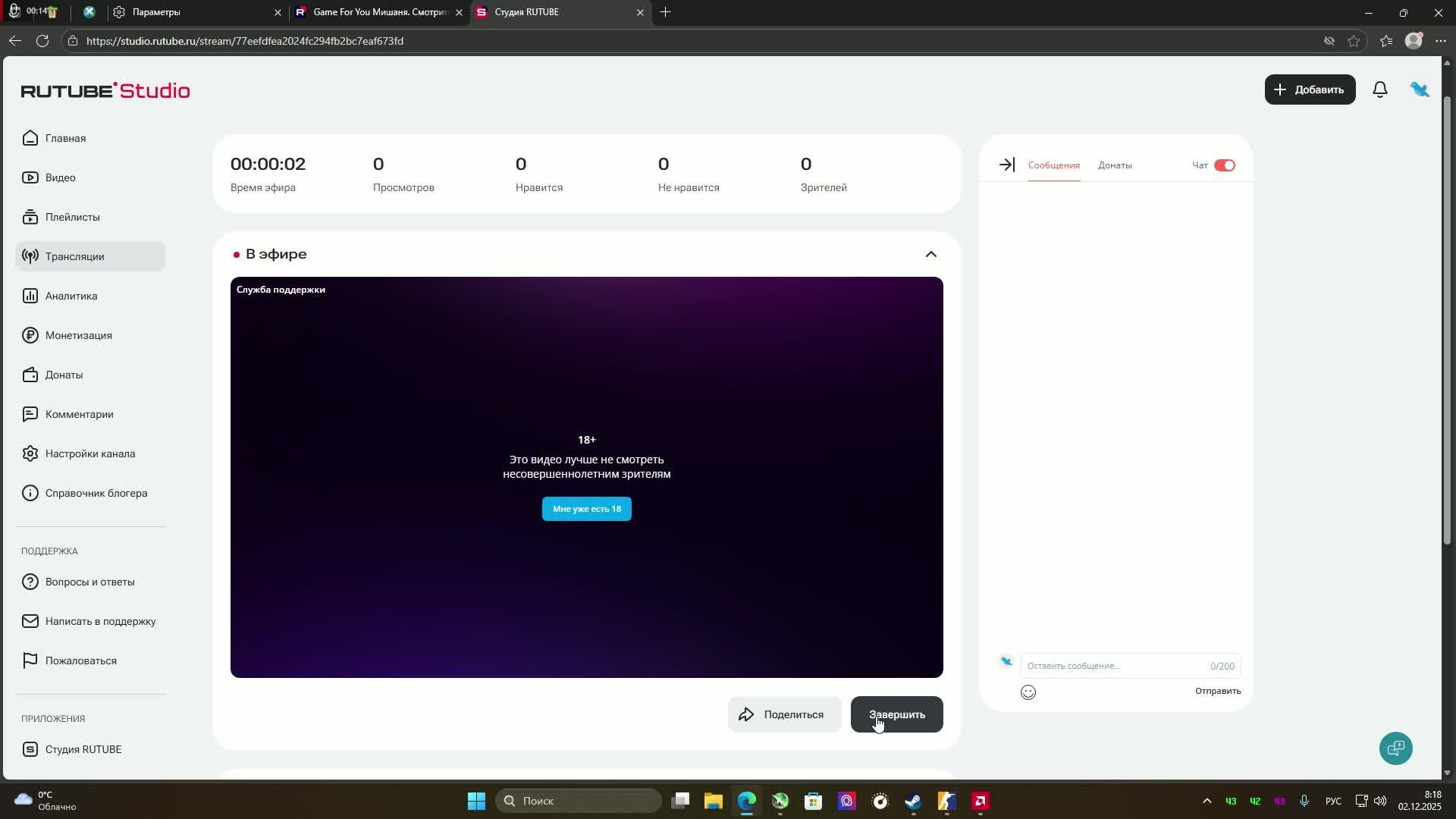Switch to the Донаты chat tab

[1115, 165]
